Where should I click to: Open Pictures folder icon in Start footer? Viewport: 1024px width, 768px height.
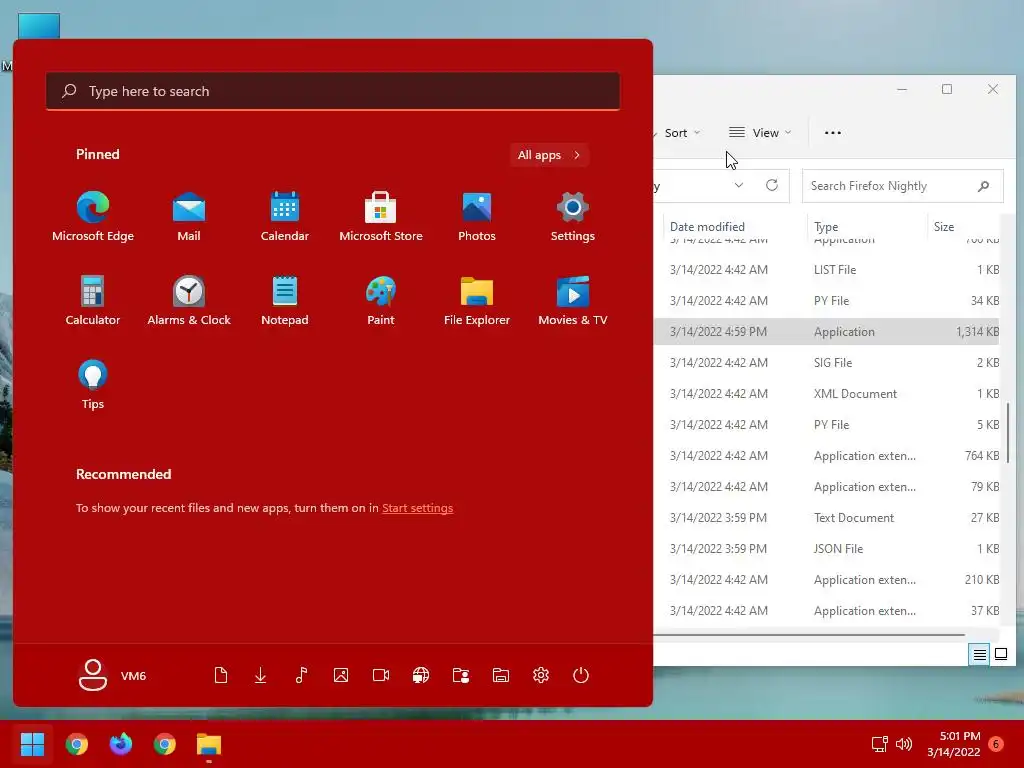point(341,675)
